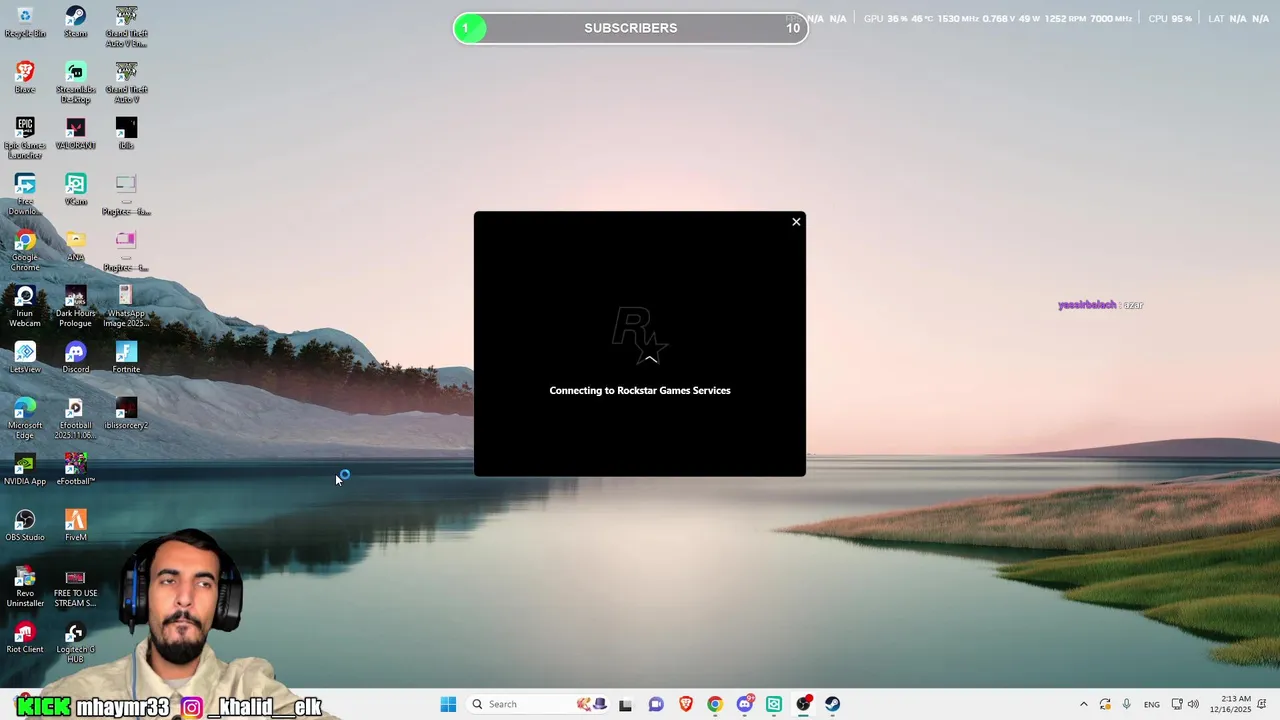Open VCam from the taskbar
This screenshot has height=720, width=1280.
[774, 704]
